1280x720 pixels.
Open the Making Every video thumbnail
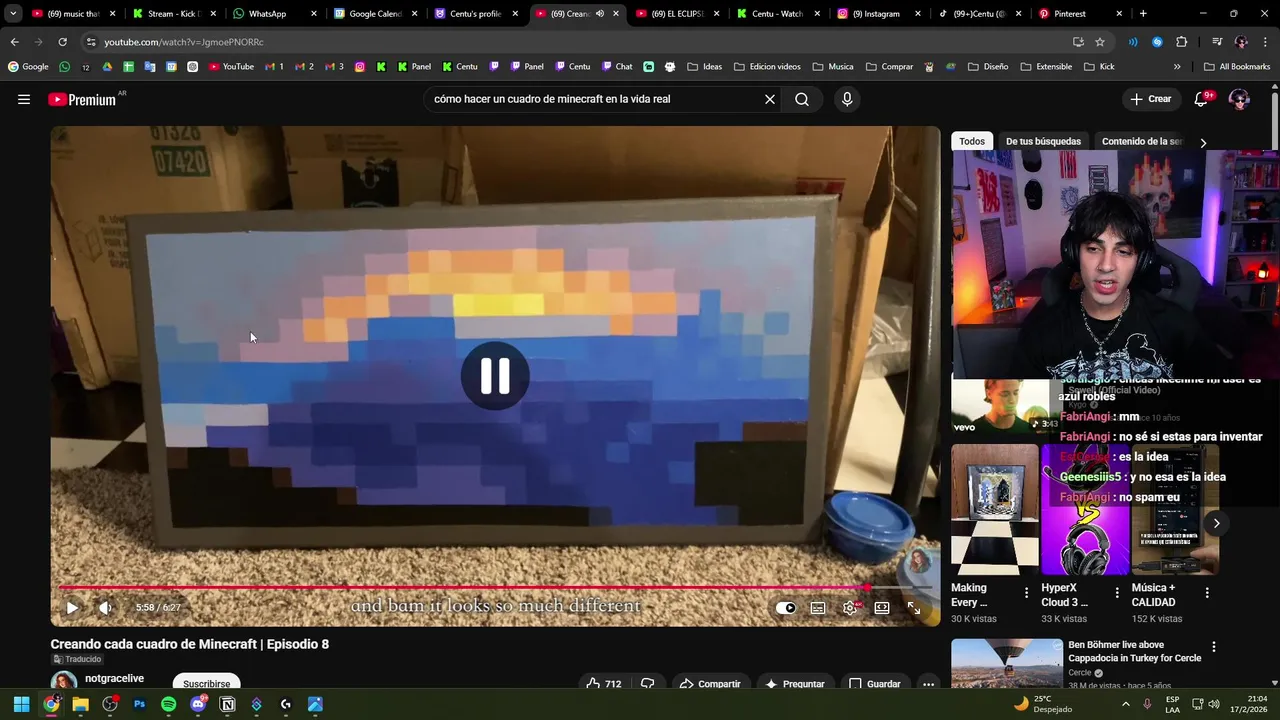(x=994, y=510)
